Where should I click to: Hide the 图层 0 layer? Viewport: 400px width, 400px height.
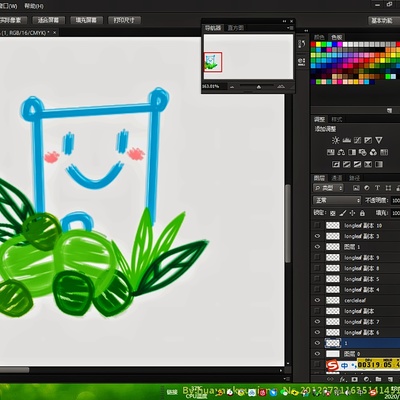(317, 353)
